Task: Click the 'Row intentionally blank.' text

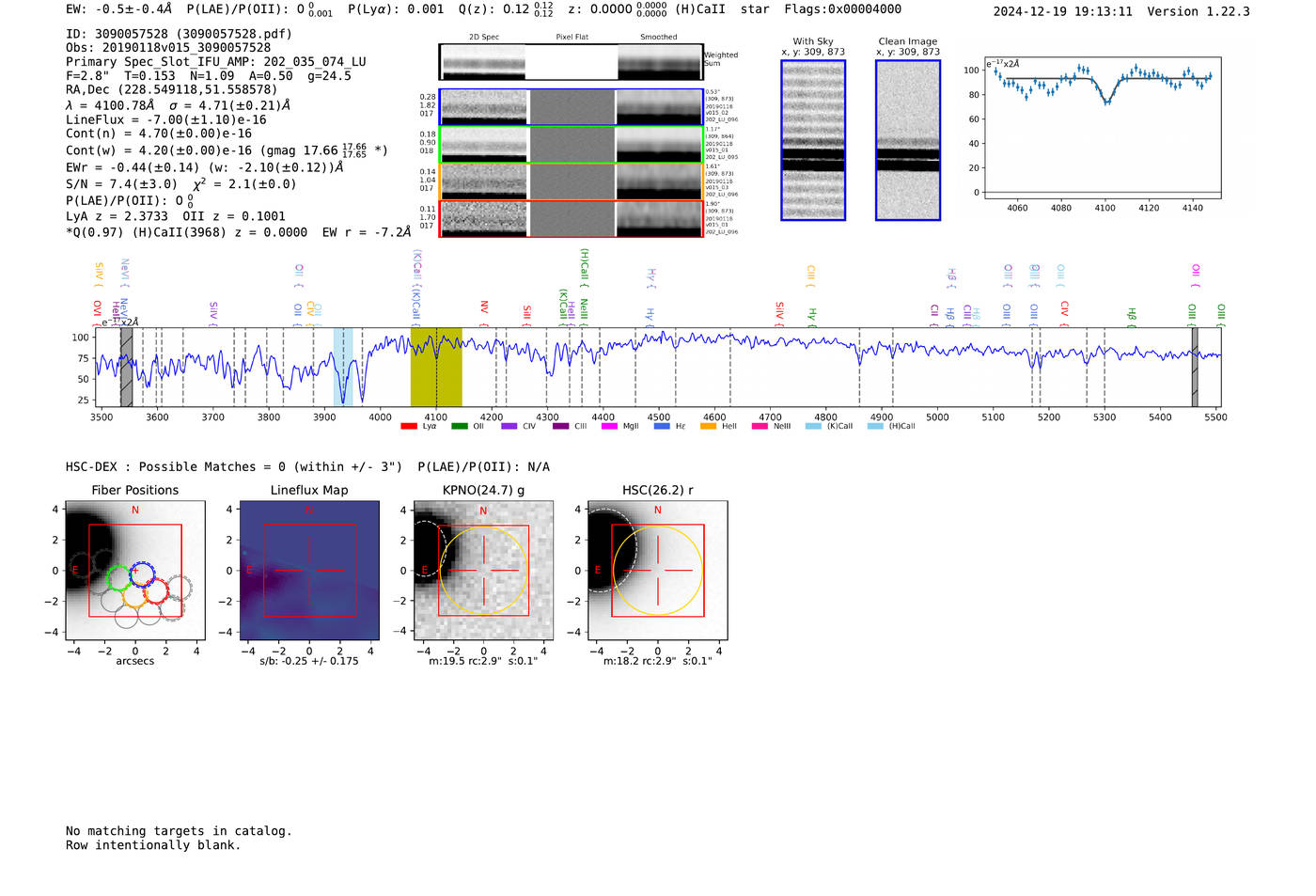Action: click(x=153, y=845)
